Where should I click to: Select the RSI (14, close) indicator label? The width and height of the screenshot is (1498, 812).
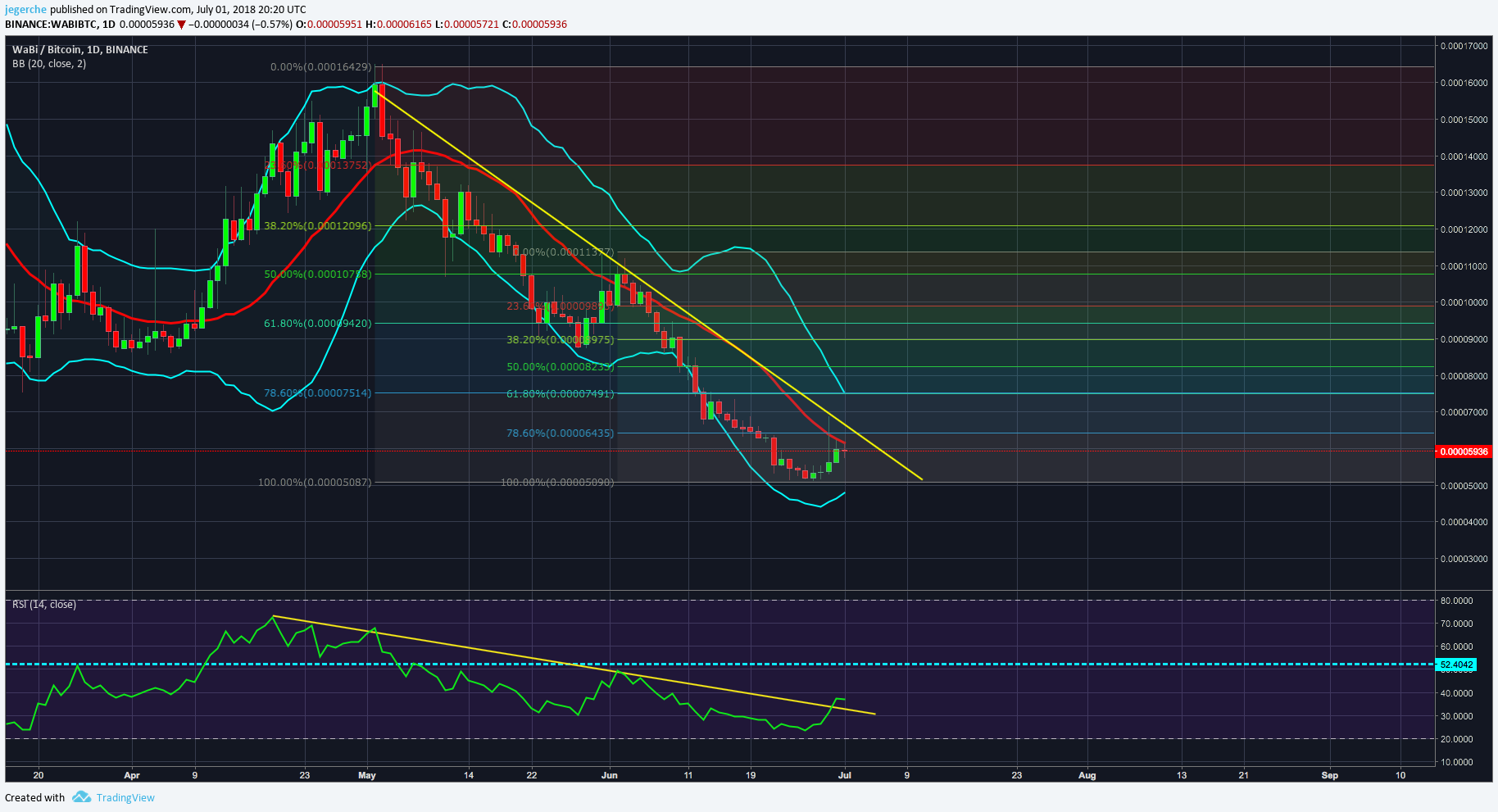point(44,605)
